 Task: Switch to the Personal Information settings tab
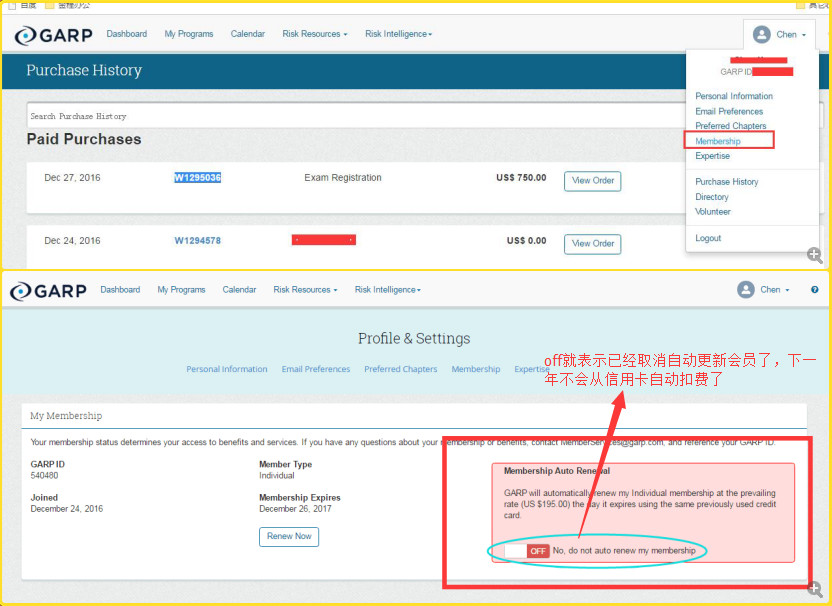(227, 369)
